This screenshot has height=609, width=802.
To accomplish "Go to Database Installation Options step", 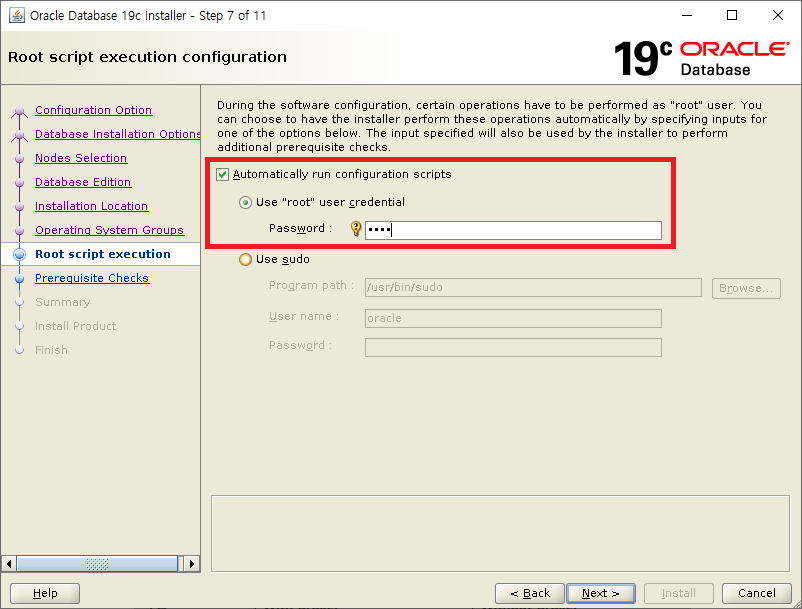I will click(118, 134).
